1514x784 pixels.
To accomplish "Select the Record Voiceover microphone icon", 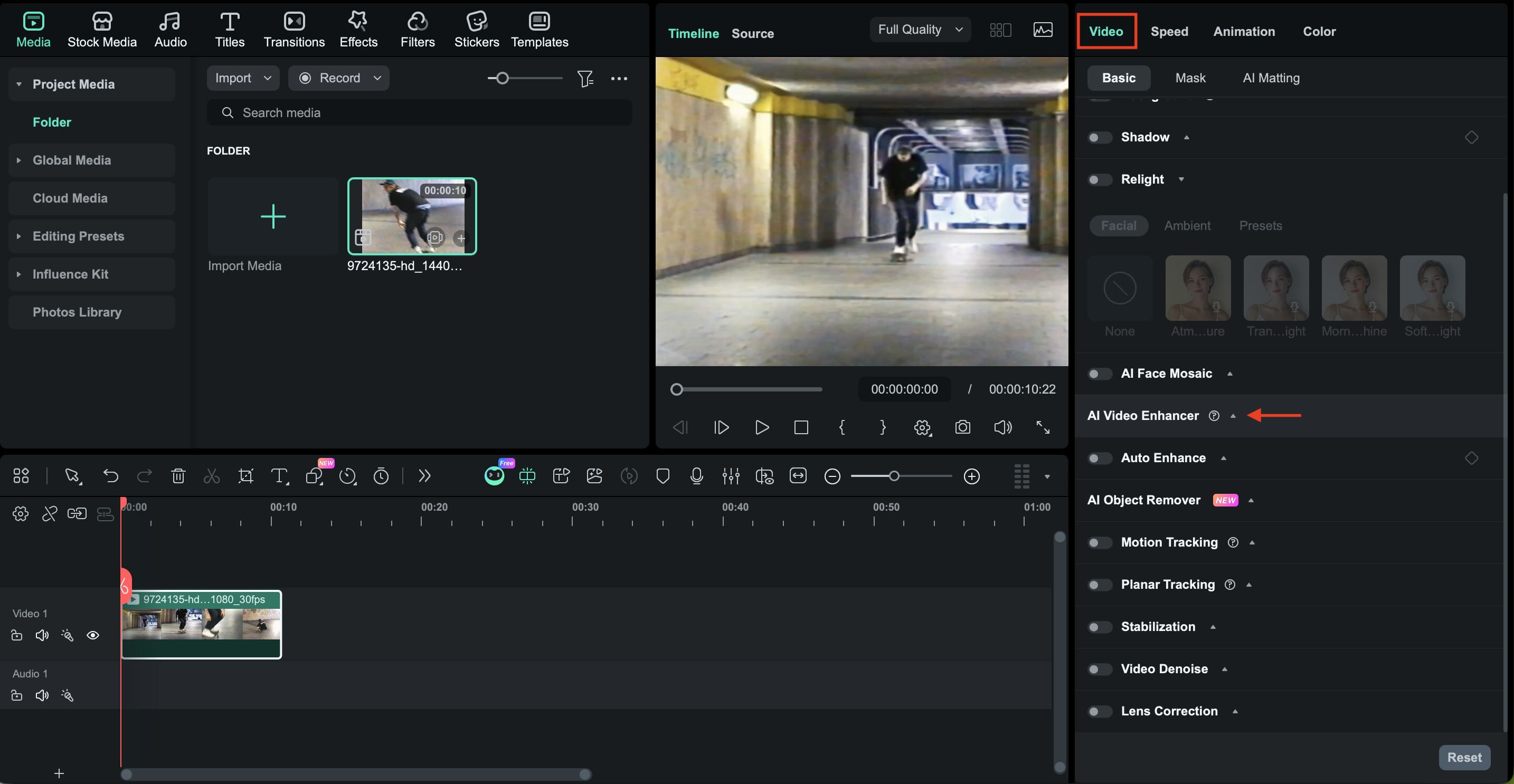I will 697,476.
